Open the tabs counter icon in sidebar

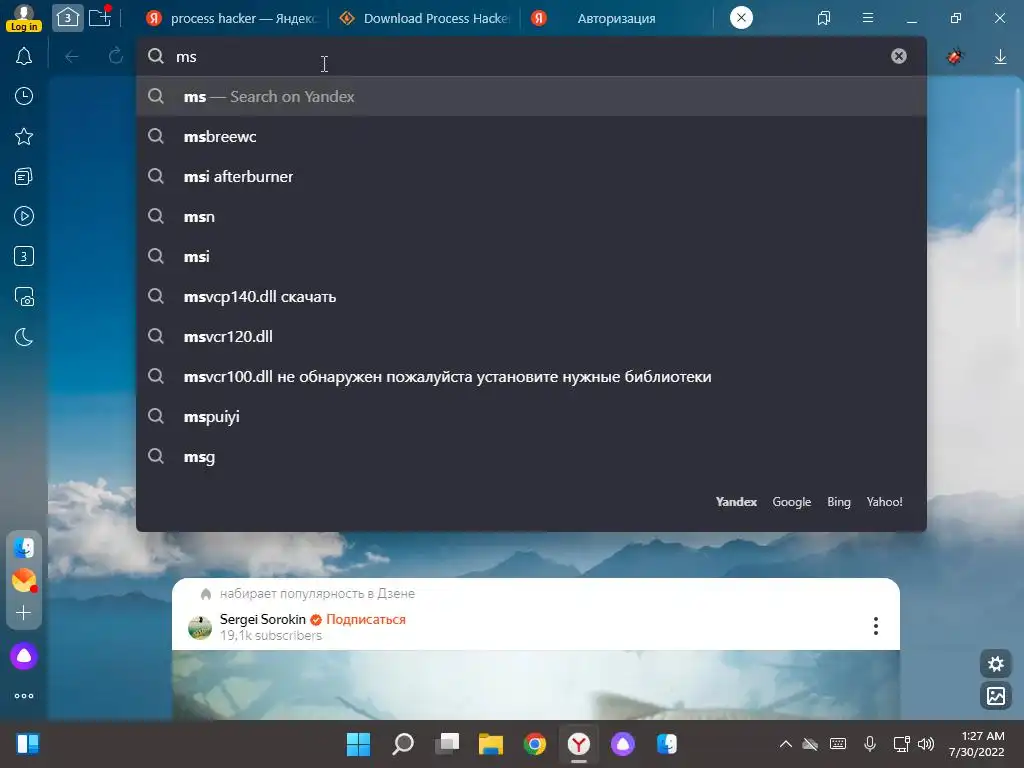(x=24, y=256)
